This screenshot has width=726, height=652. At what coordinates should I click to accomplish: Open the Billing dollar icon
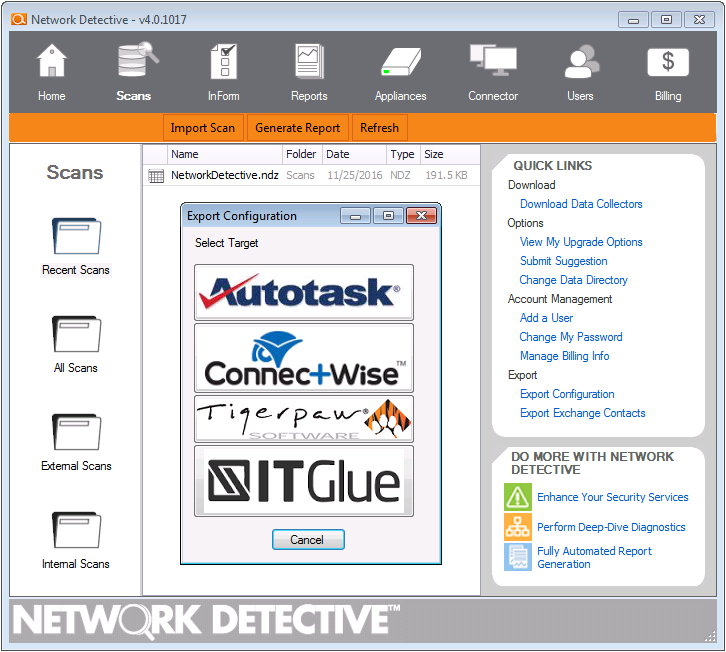[668, 62]
